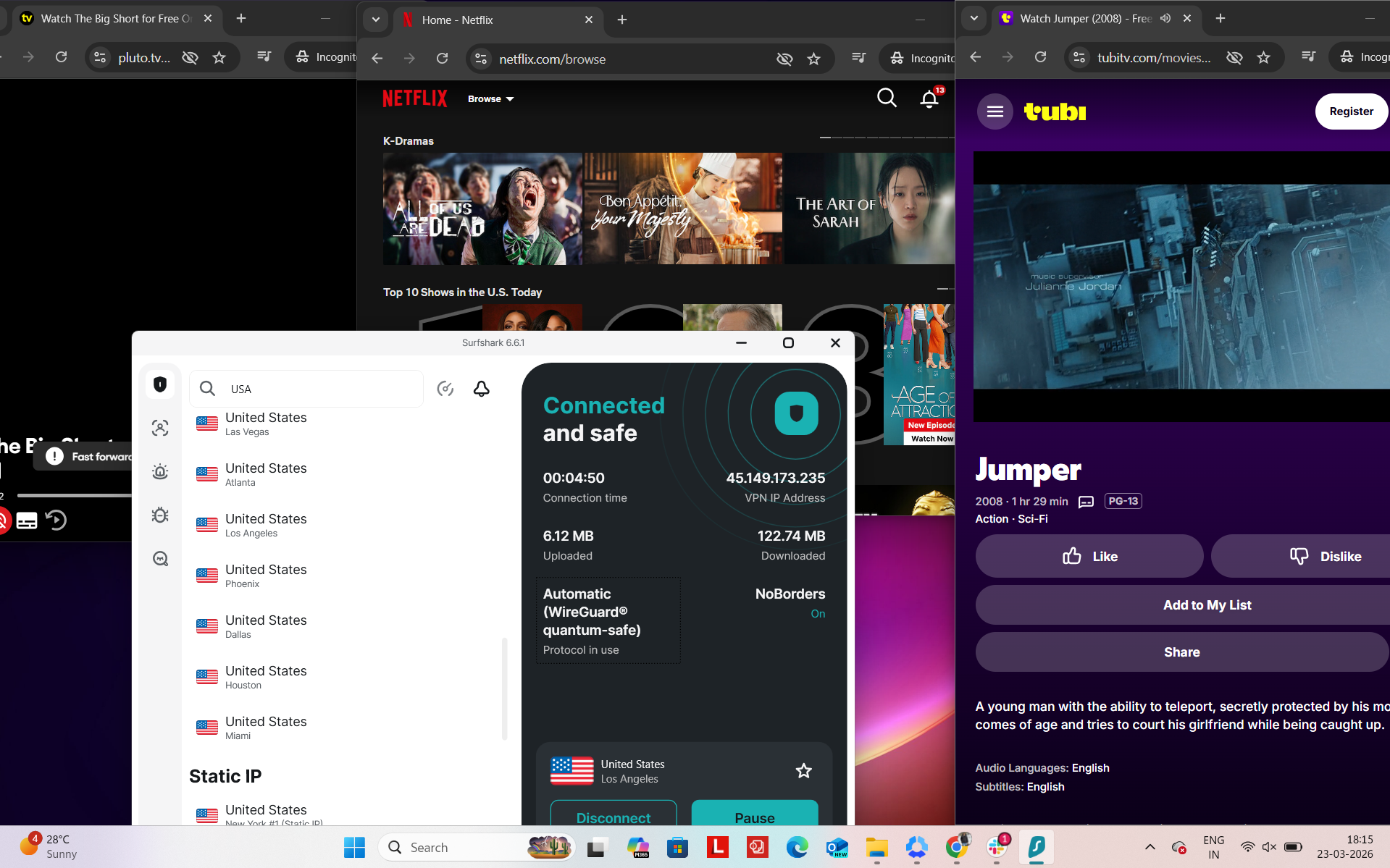Click Like button for Jumper
Screen dimensions: 1390x868
(1089, 556)
